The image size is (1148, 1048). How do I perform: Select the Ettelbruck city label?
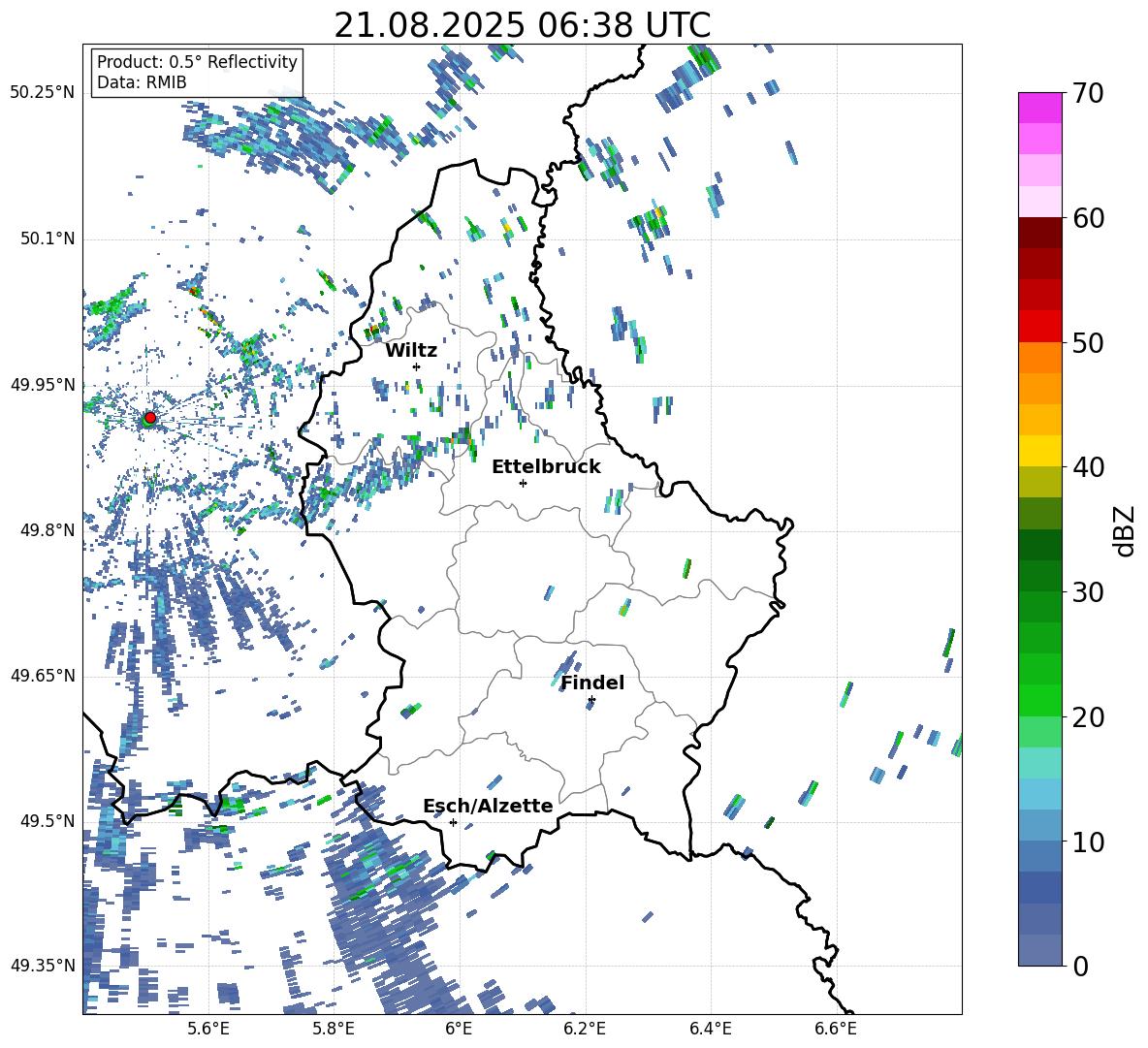click(x=546, y=467)
